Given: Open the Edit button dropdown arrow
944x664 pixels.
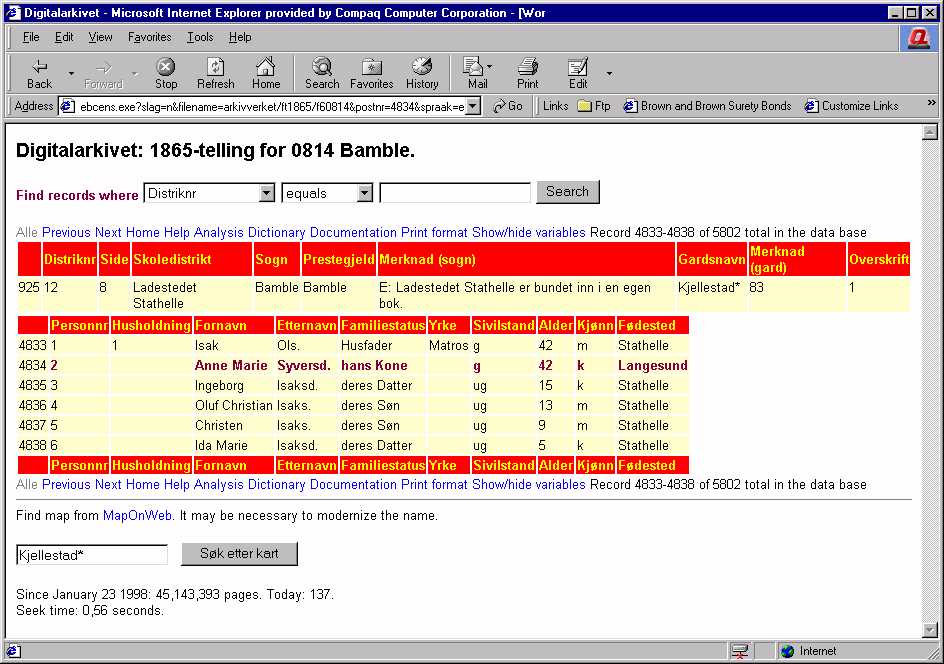Looking at the screenshot, I should pyautogui.click(x=609, y=73).
